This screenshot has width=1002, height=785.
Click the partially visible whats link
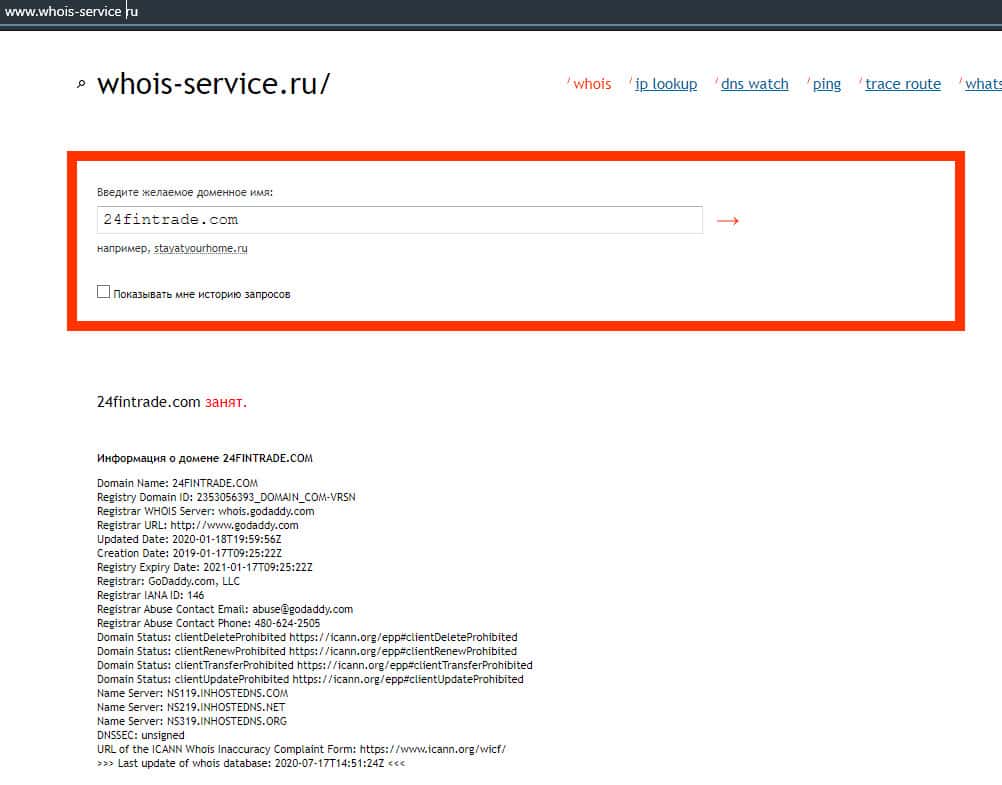(x=982, y=84)
